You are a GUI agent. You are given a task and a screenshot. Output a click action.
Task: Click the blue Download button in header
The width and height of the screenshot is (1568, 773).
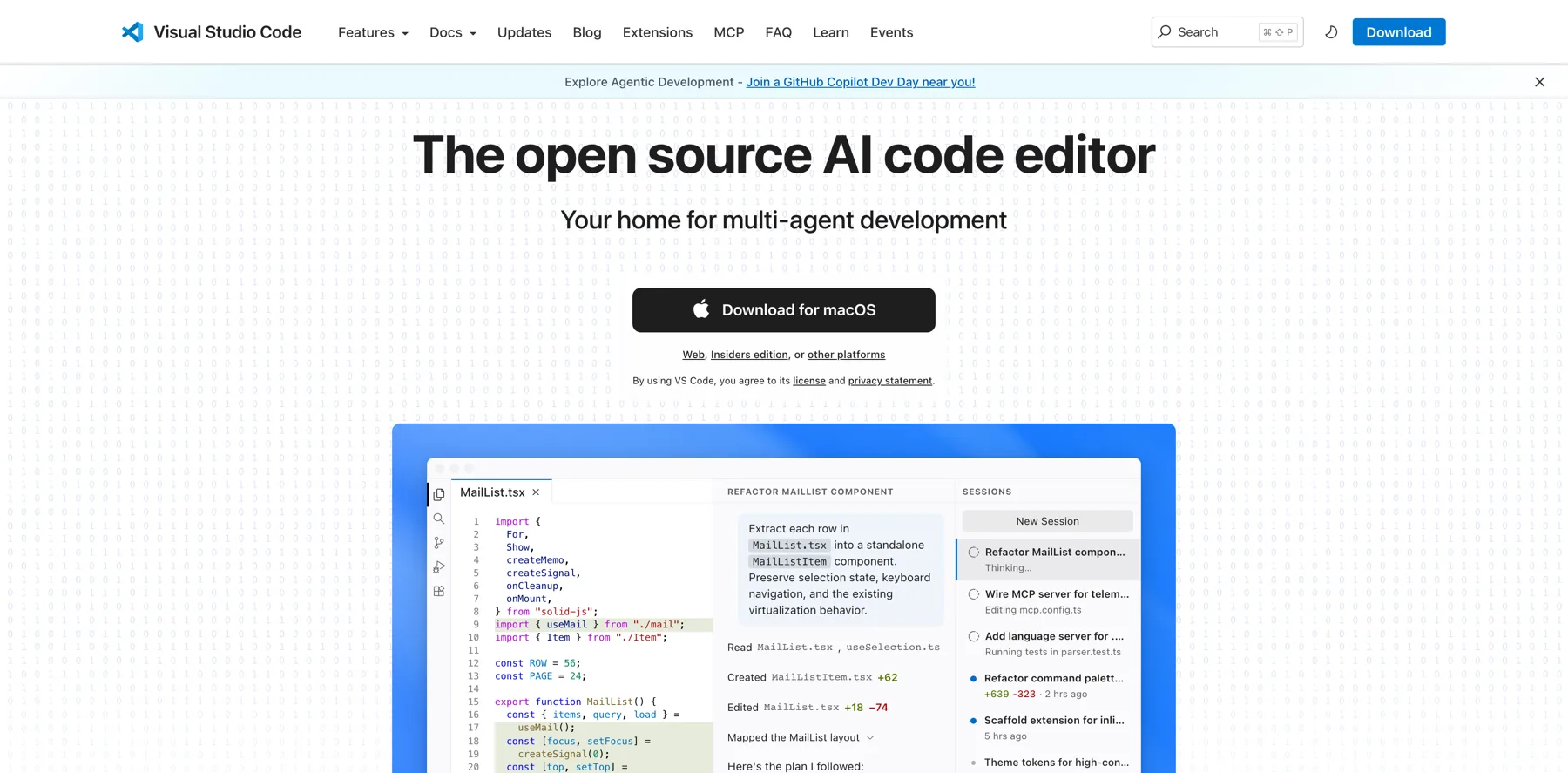pos(1399,32)
